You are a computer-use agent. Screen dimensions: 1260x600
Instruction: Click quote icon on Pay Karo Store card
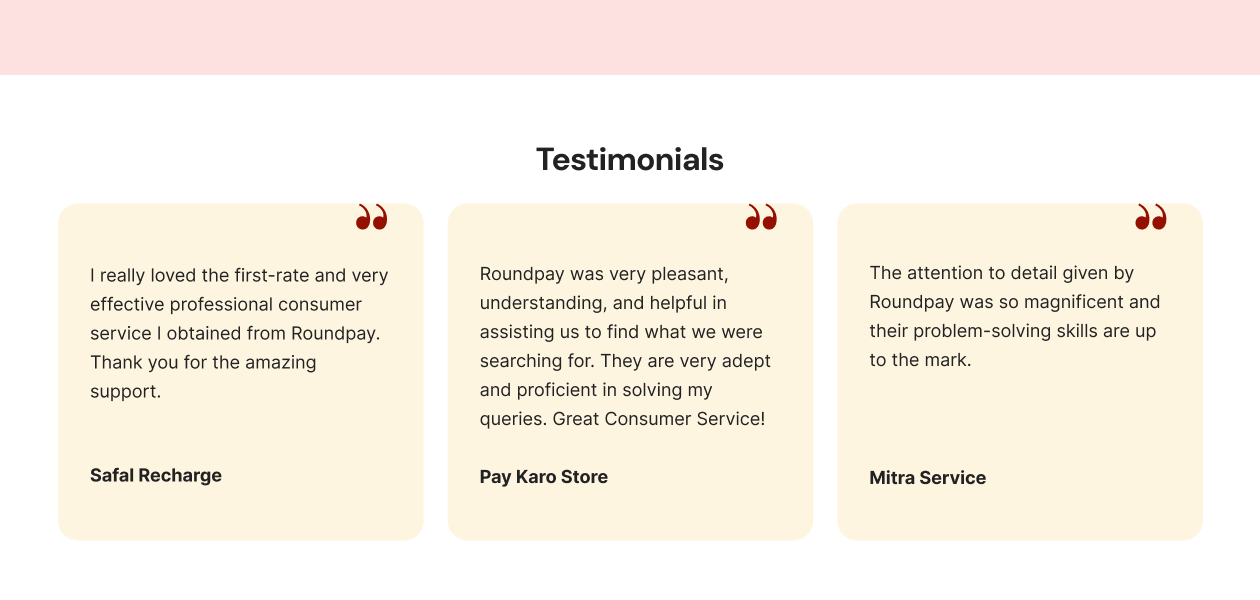(x=761, y=217)
